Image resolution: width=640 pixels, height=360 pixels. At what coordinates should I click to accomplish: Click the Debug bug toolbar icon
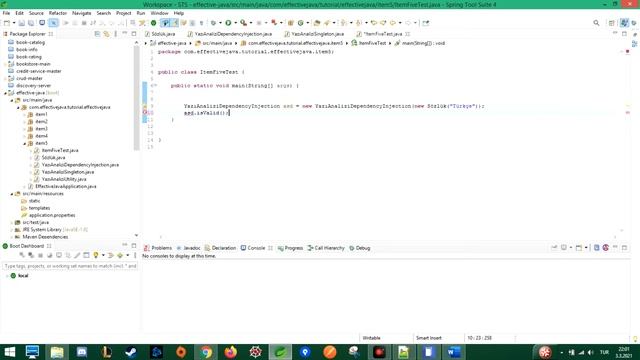tap(213, 23)
